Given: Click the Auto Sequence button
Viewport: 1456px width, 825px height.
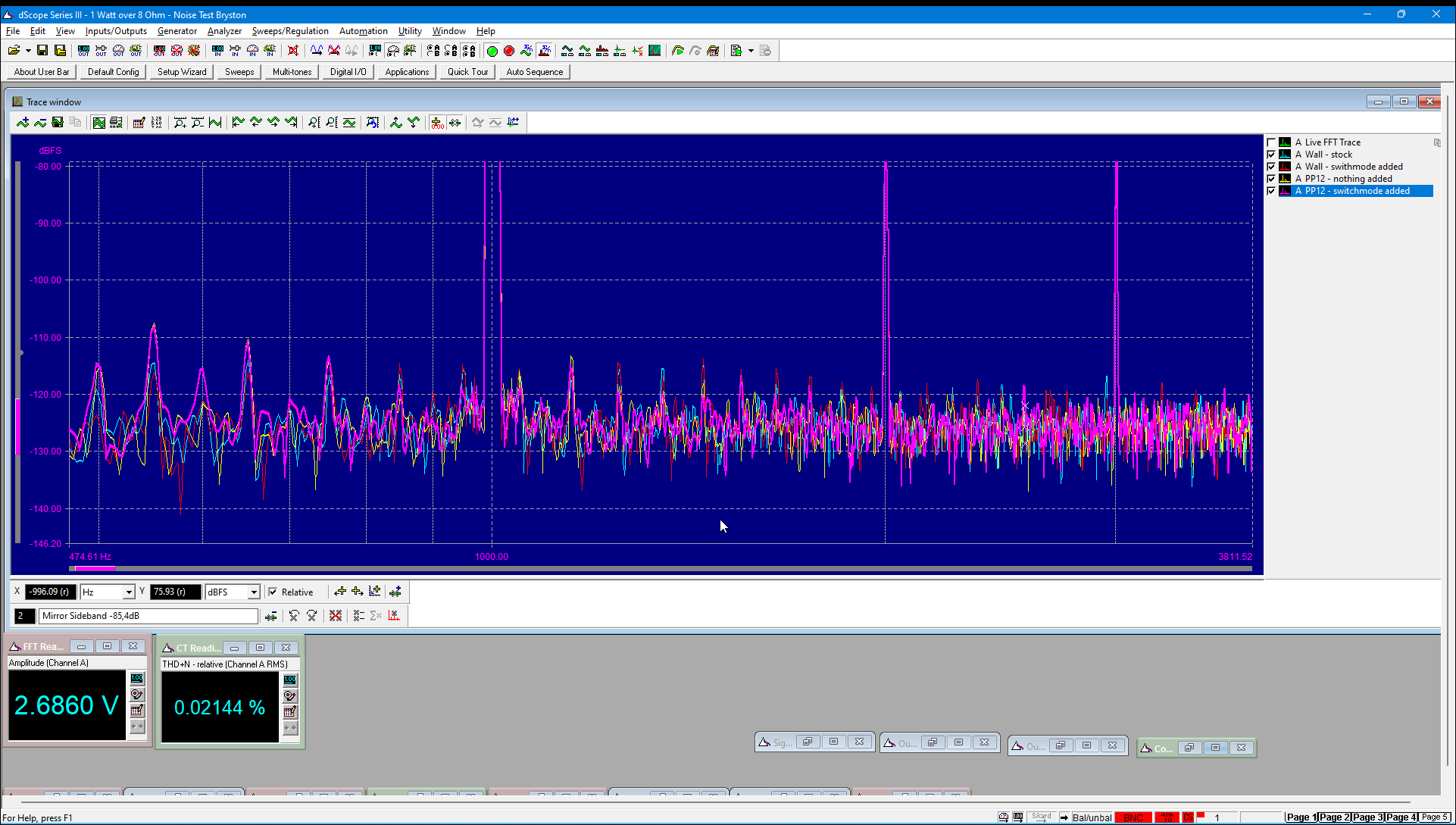Looking at the screenshot, I should click(x=535, y=72).
